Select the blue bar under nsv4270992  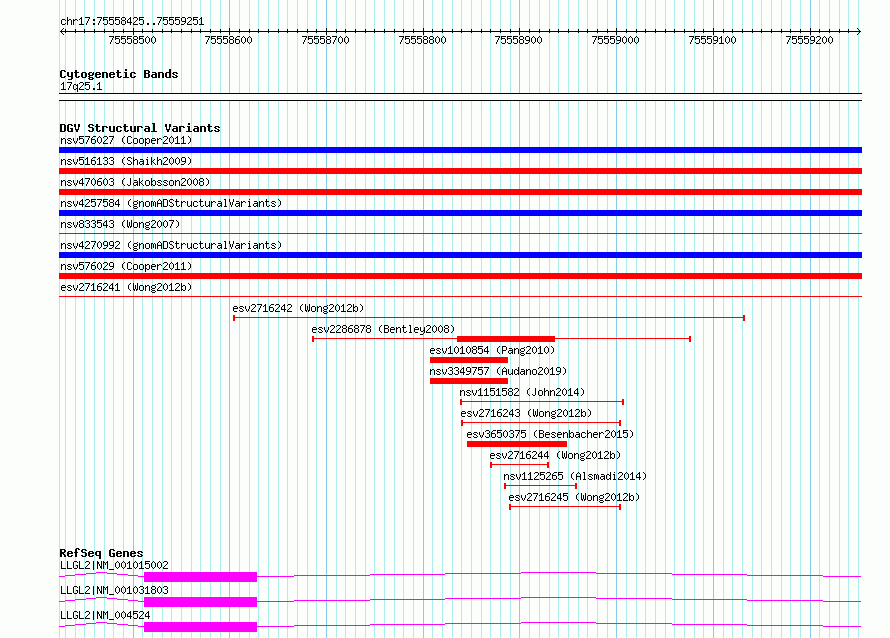[x=460, y=255]
